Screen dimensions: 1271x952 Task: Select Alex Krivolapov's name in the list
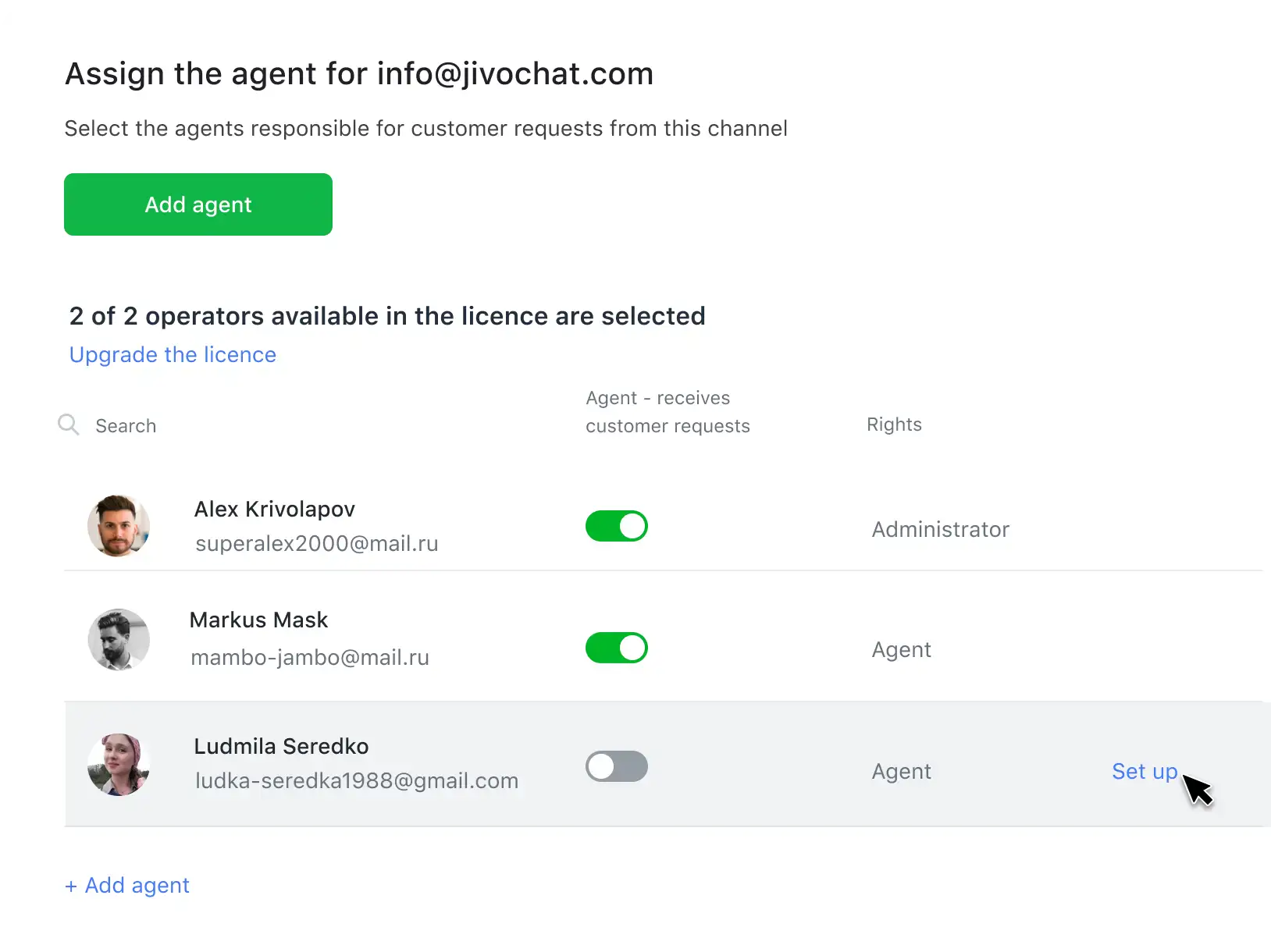click(274, 510)
